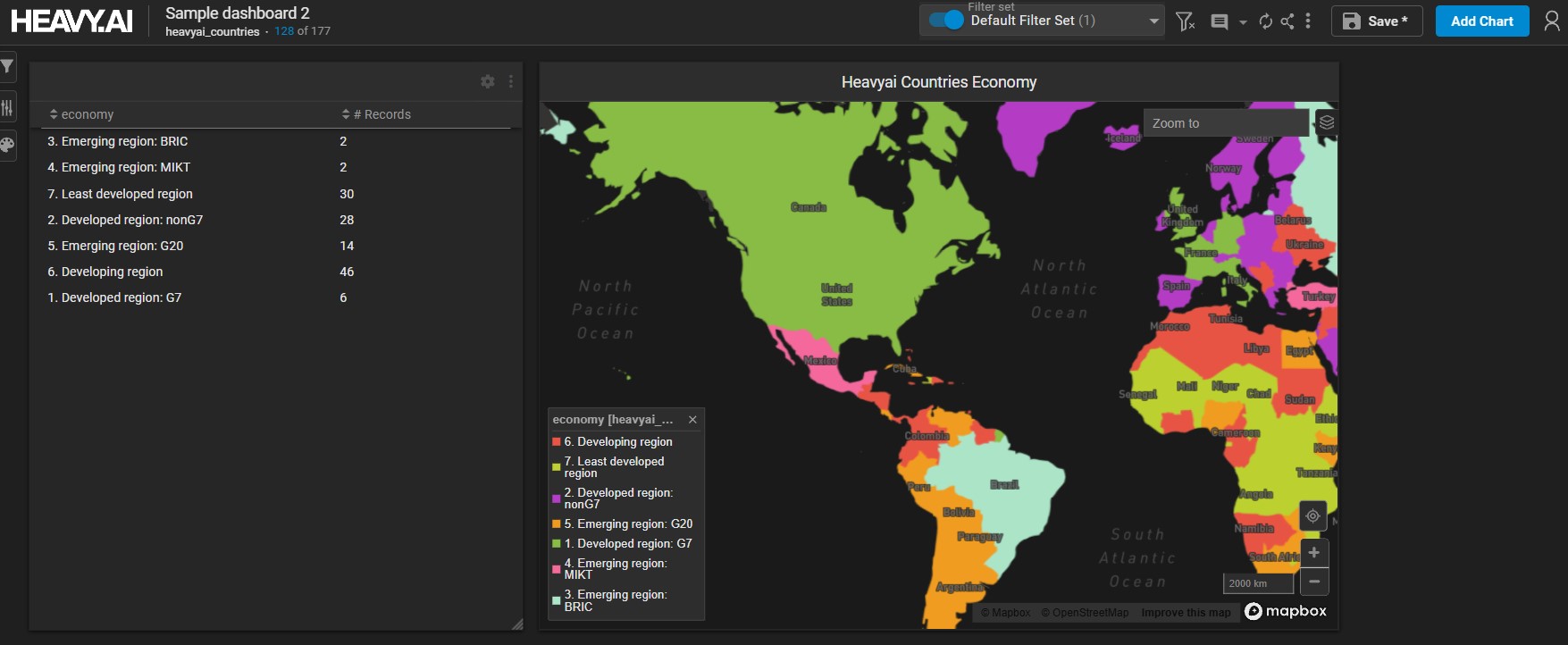The image size is (1568, 645).
Task: Click Argentina on the map
Action: 960,587
